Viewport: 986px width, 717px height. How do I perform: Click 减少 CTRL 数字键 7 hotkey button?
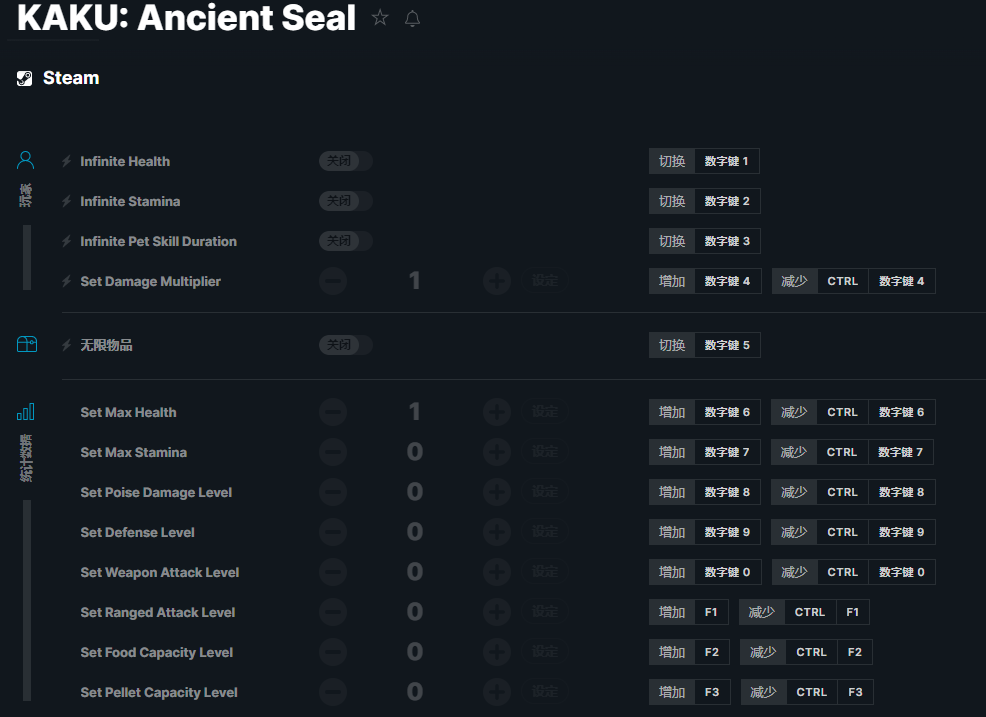coord(852,452)
